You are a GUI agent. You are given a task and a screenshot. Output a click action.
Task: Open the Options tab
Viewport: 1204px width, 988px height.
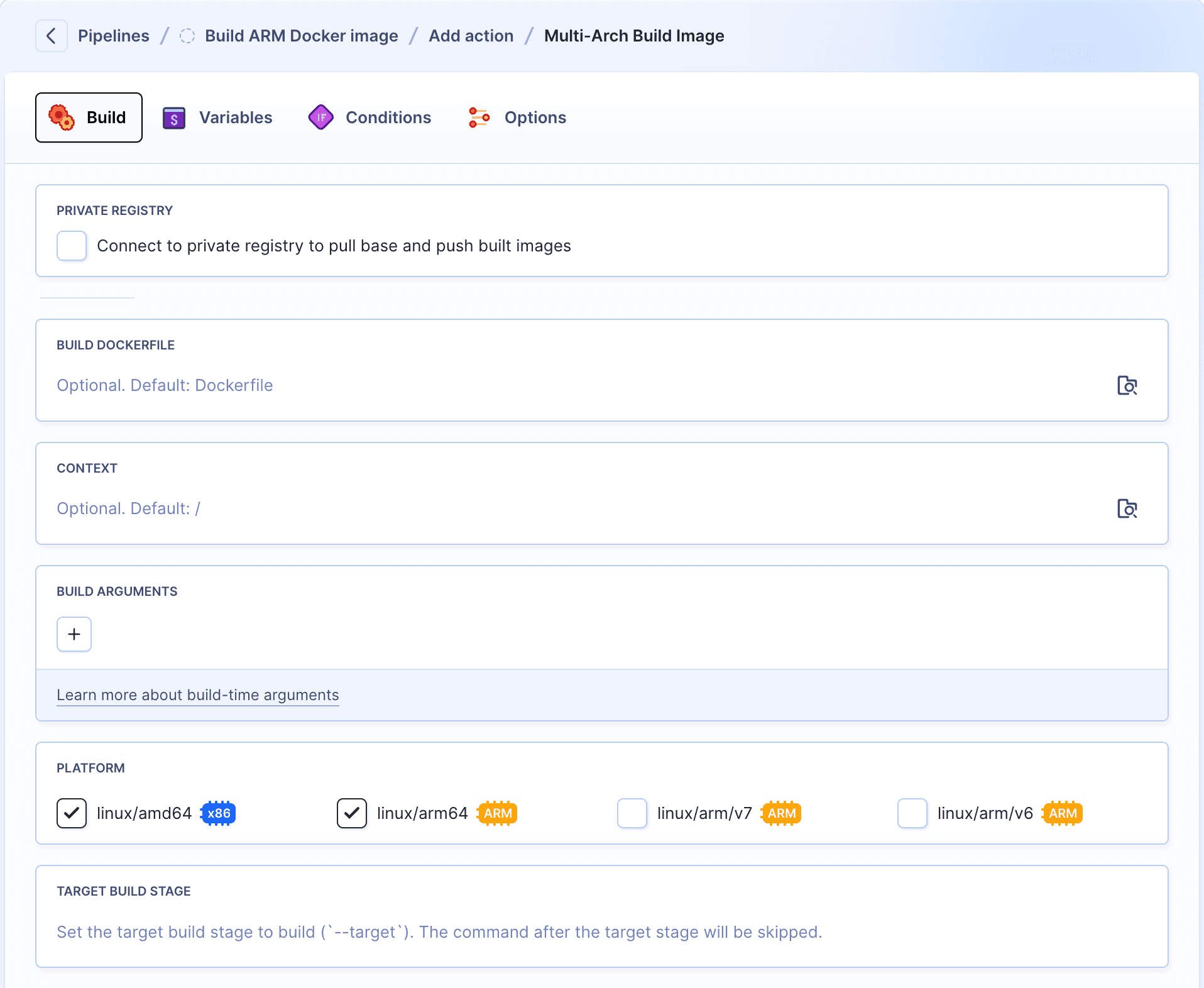click(x=535, y=117)
